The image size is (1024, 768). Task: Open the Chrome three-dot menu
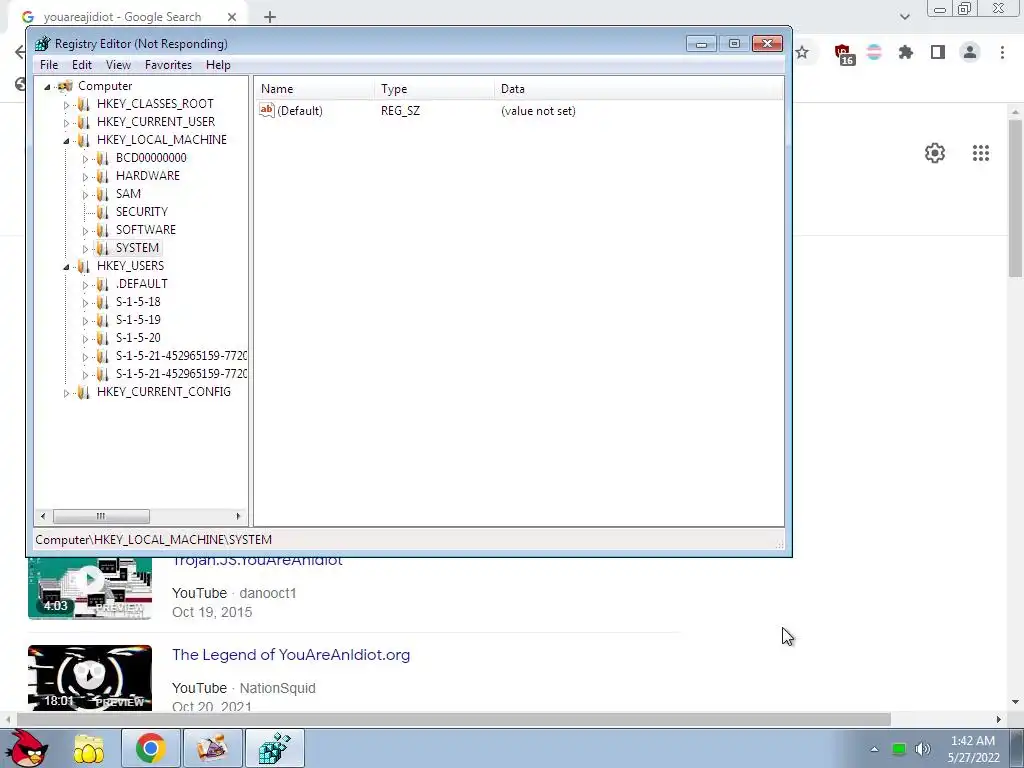click(x=1002, y=52)
